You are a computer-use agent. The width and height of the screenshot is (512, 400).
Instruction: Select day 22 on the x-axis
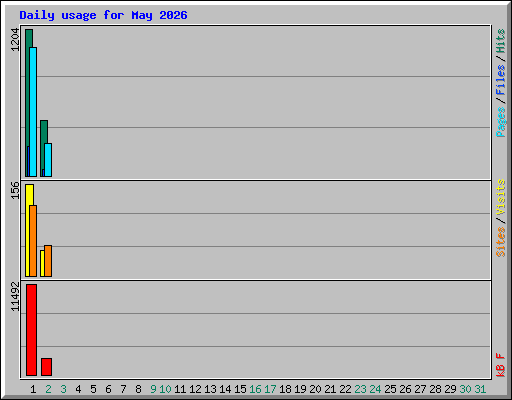point(345,389)
